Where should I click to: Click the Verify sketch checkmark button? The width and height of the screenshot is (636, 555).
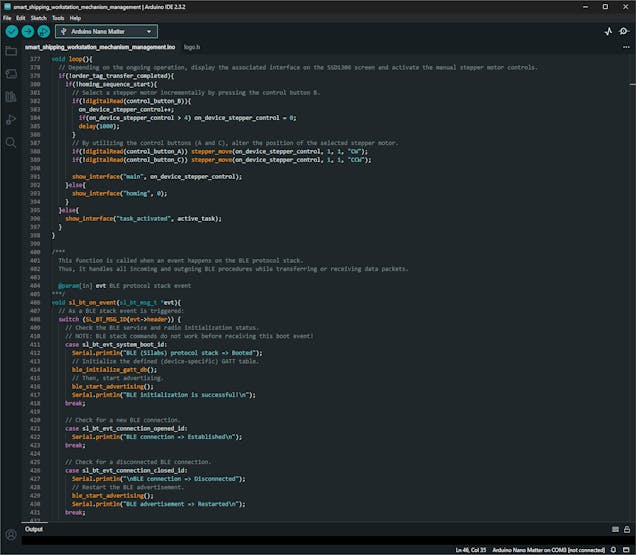11,31
